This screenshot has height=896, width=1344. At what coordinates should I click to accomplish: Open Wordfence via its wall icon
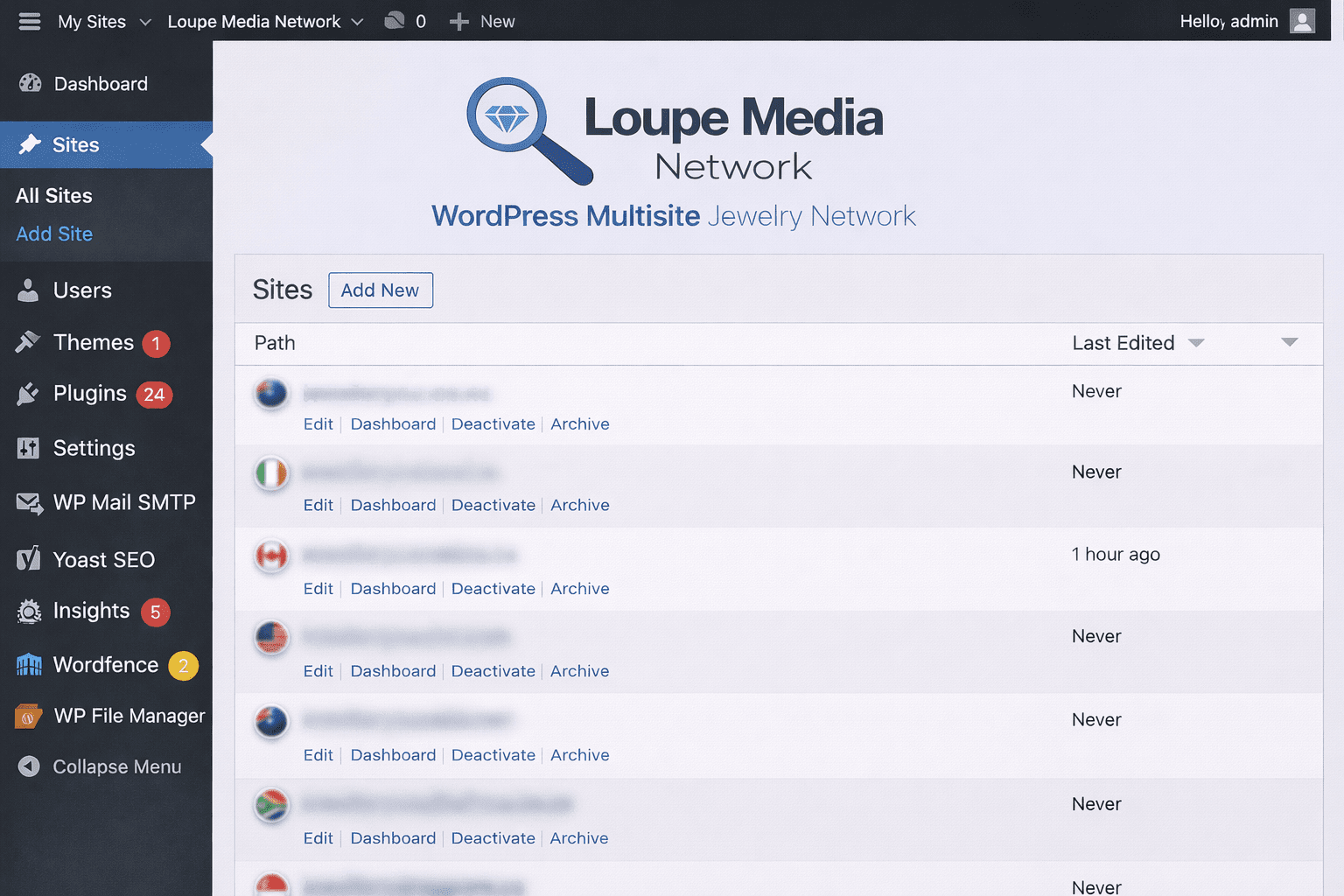point(29,665)
